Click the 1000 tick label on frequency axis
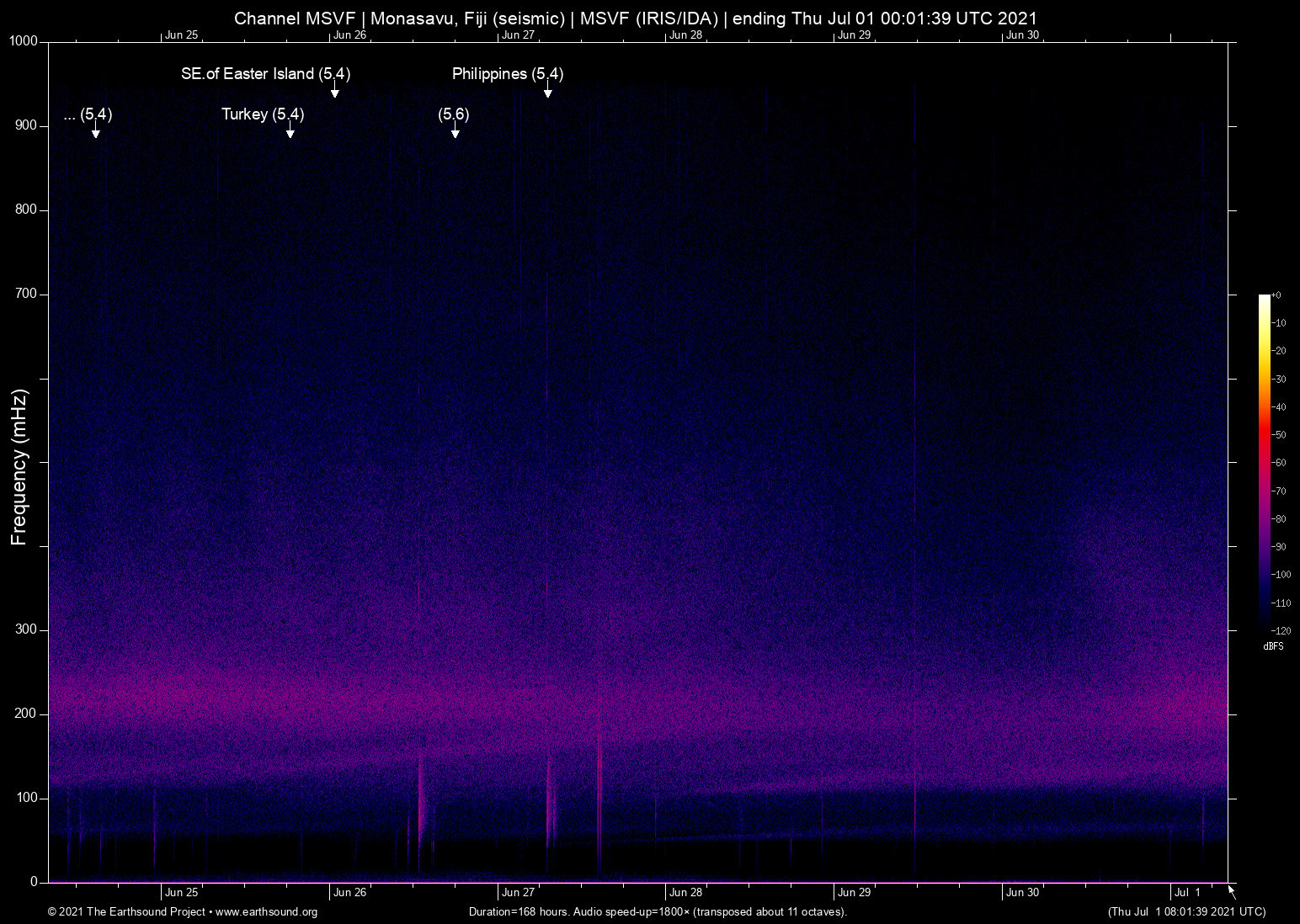 [23, 41]
